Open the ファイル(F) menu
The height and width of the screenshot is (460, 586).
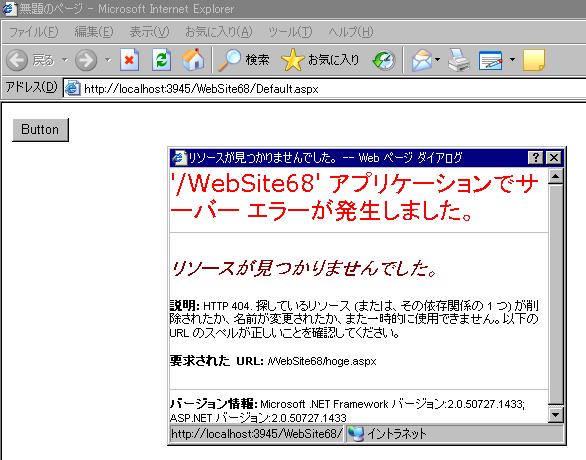pos(34,32)
